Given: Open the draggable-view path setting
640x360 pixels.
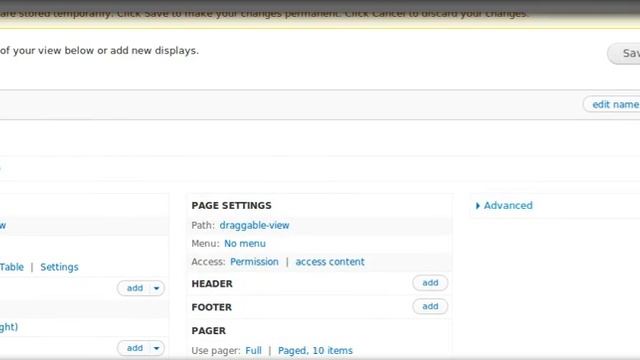Looking at the screenshot, I should coord(254,225).
